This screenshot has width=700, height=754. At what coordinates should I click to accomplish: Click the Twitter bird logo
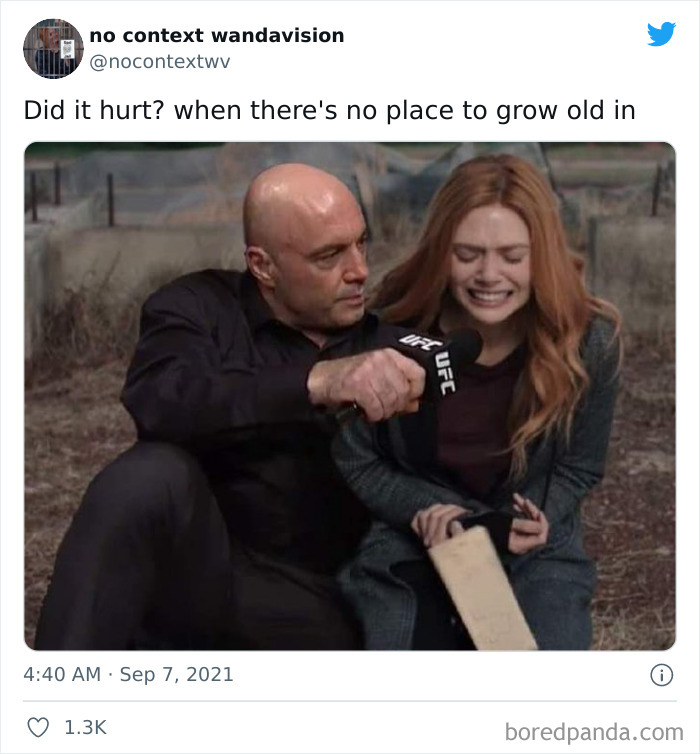tap(661, 34)
